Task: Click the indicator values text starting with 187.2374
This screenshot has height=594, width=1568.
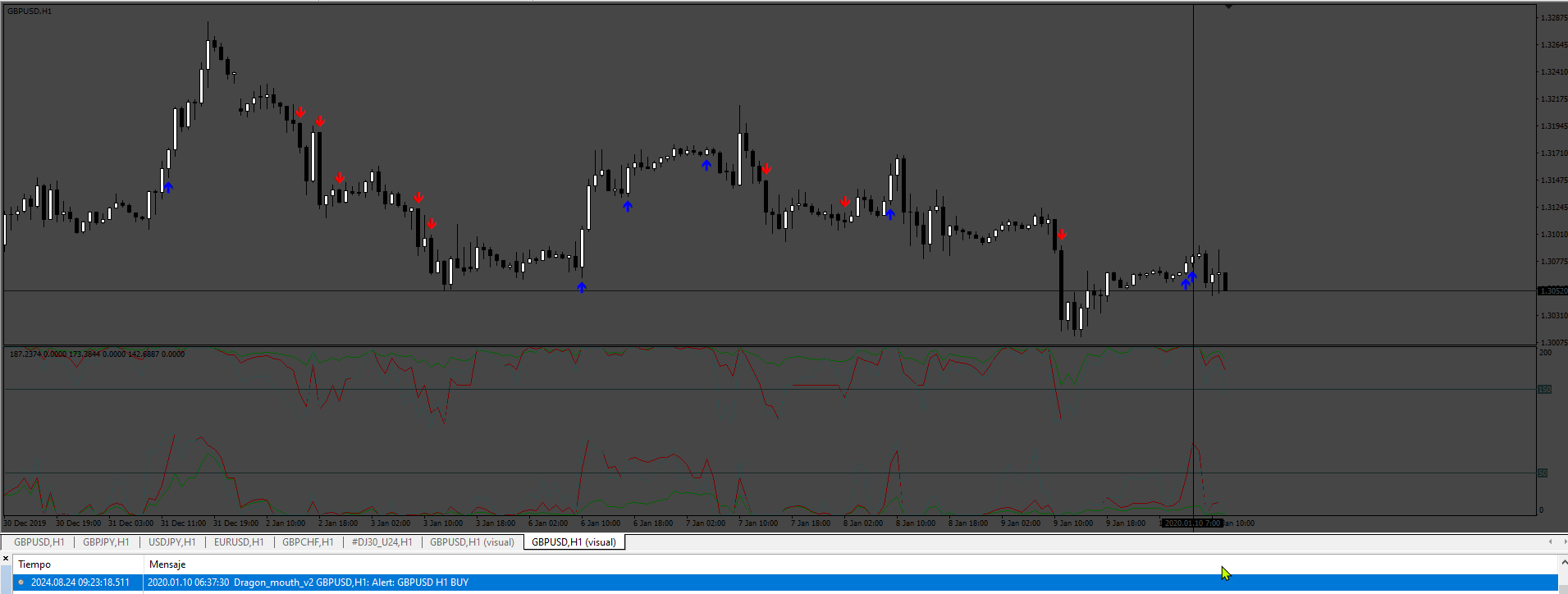Action: [97, 354]
